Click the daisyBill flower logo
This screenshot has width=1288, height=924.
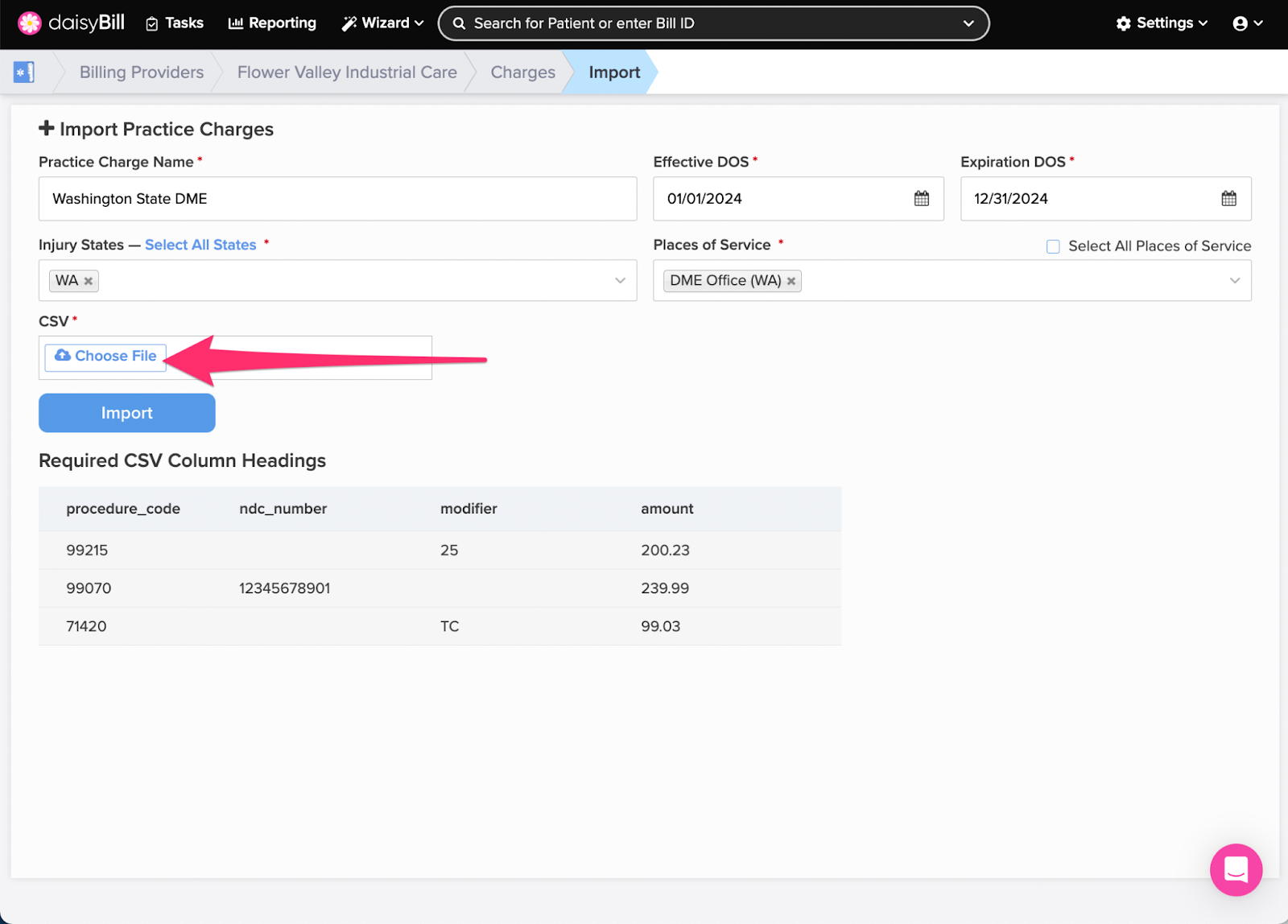click(x=30, y=23)
